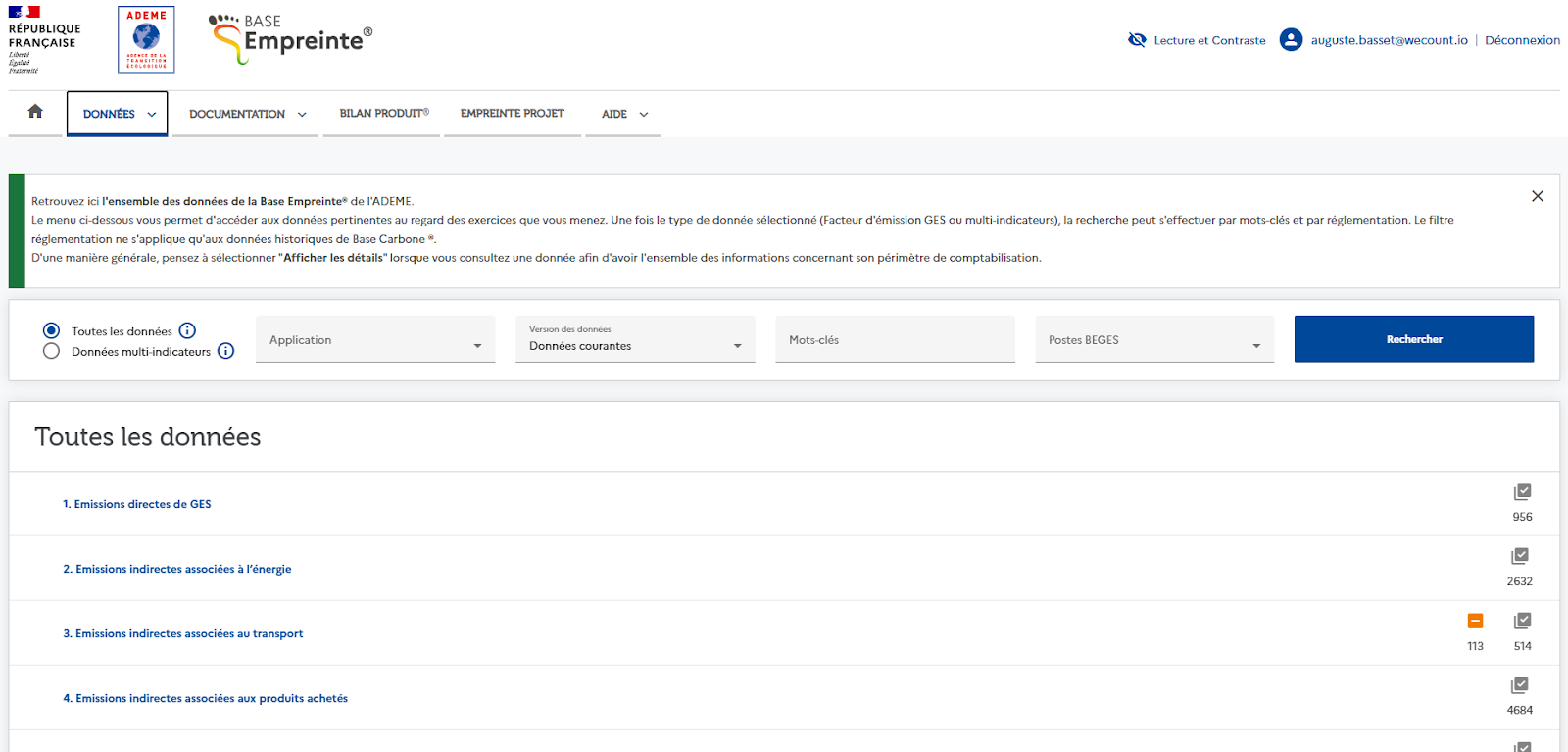Image resolution: width=1568 pixels, height=752 pixels.
Task: Open the EMPREINTE PROJET tab
Action: click(513, 114)
